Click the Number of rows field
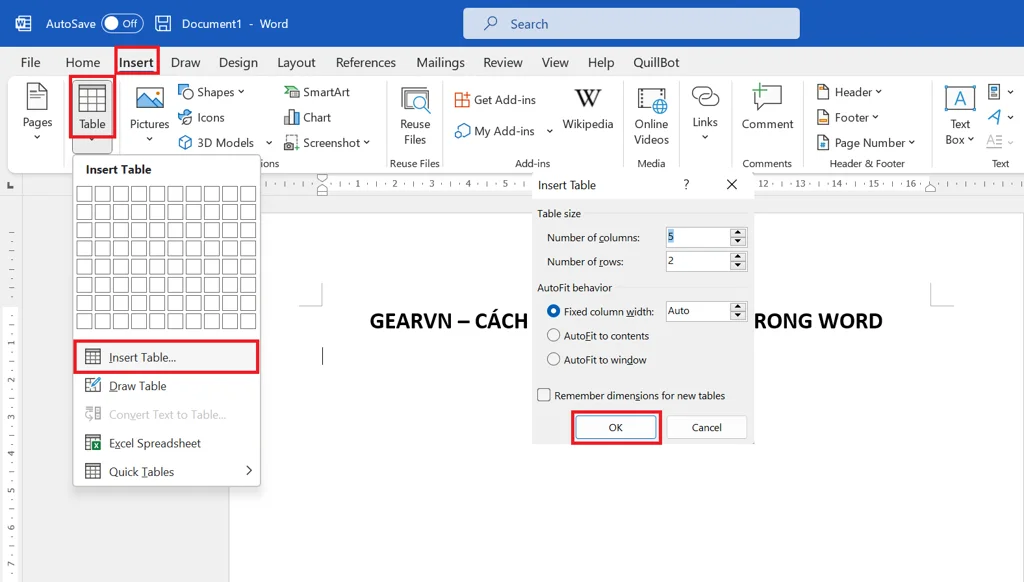The width and height of the screenshot is (1024, 582). pyautogui.click(x=697, y=261)
